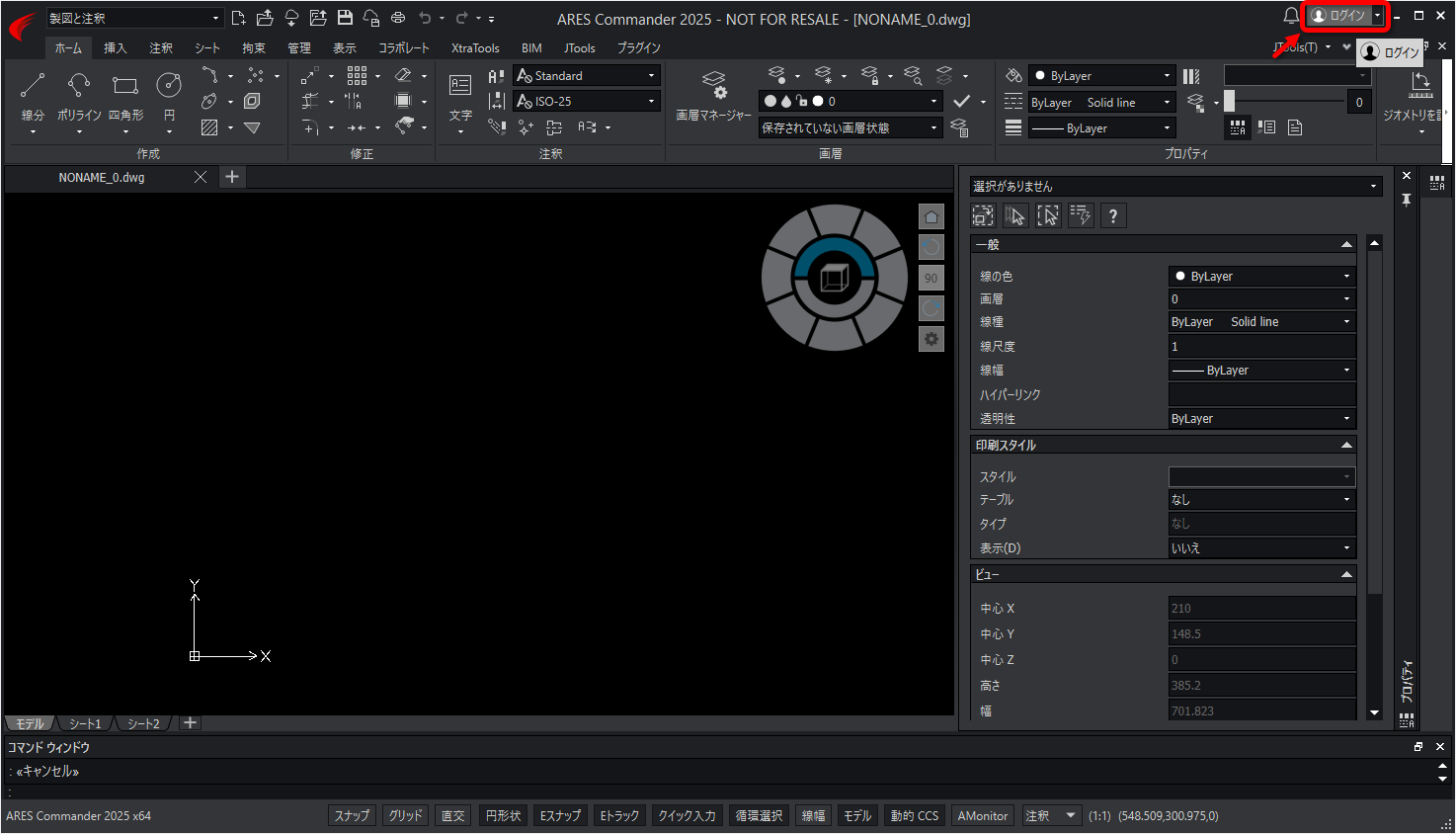Screen dimensions: 1456x834
Task: Click the help question mark in Properties panel
Action: pyautogui.click(x=1113, y=215)
